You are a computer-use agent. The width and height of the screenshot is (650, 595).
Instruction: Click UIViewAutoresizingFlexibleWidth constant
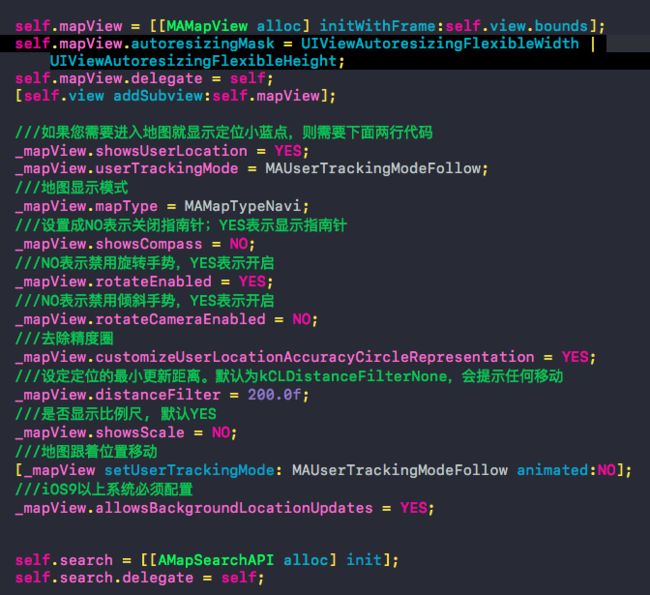[x=439, y=44]
